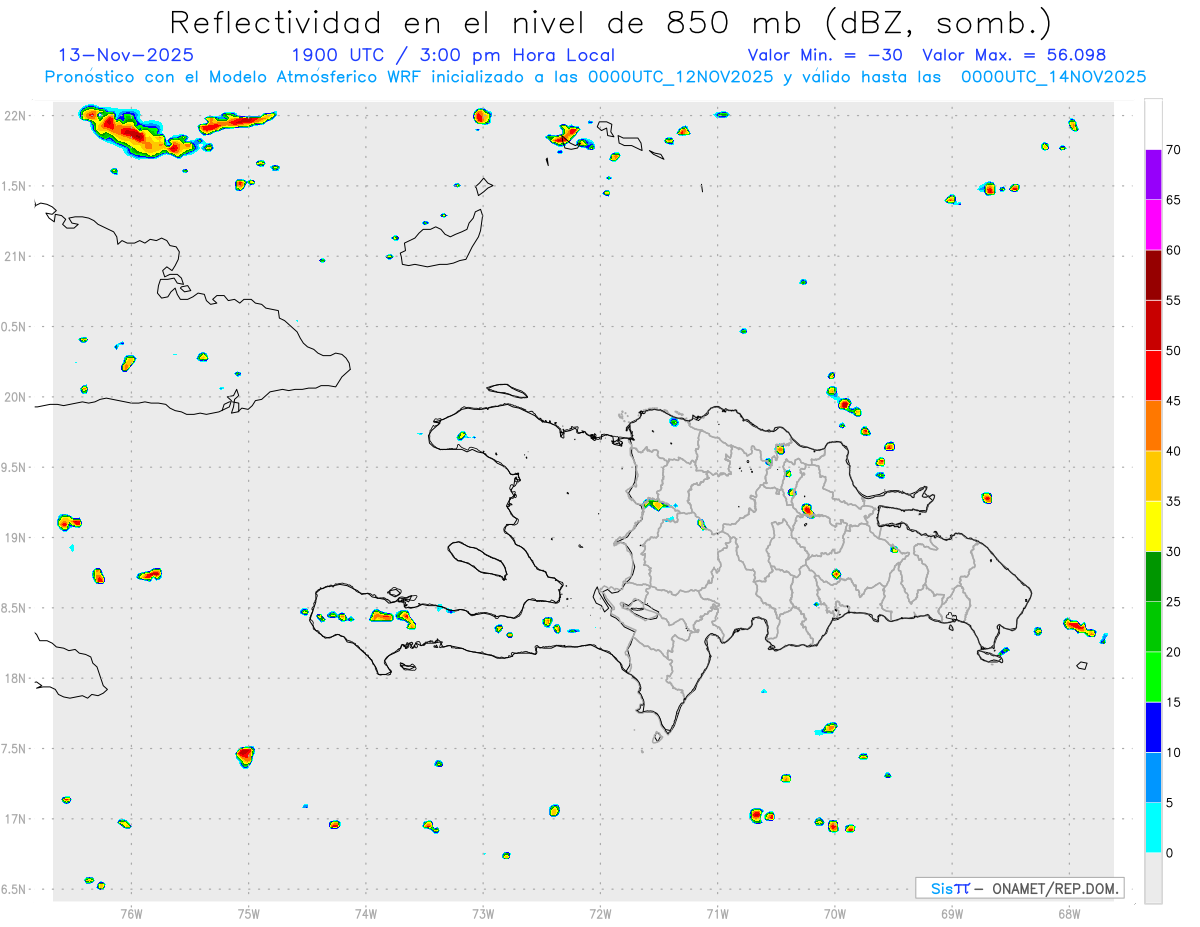The image size is (1200, 927).
Task: Select the '72W' longitude label
Action: tap(600, 913)
